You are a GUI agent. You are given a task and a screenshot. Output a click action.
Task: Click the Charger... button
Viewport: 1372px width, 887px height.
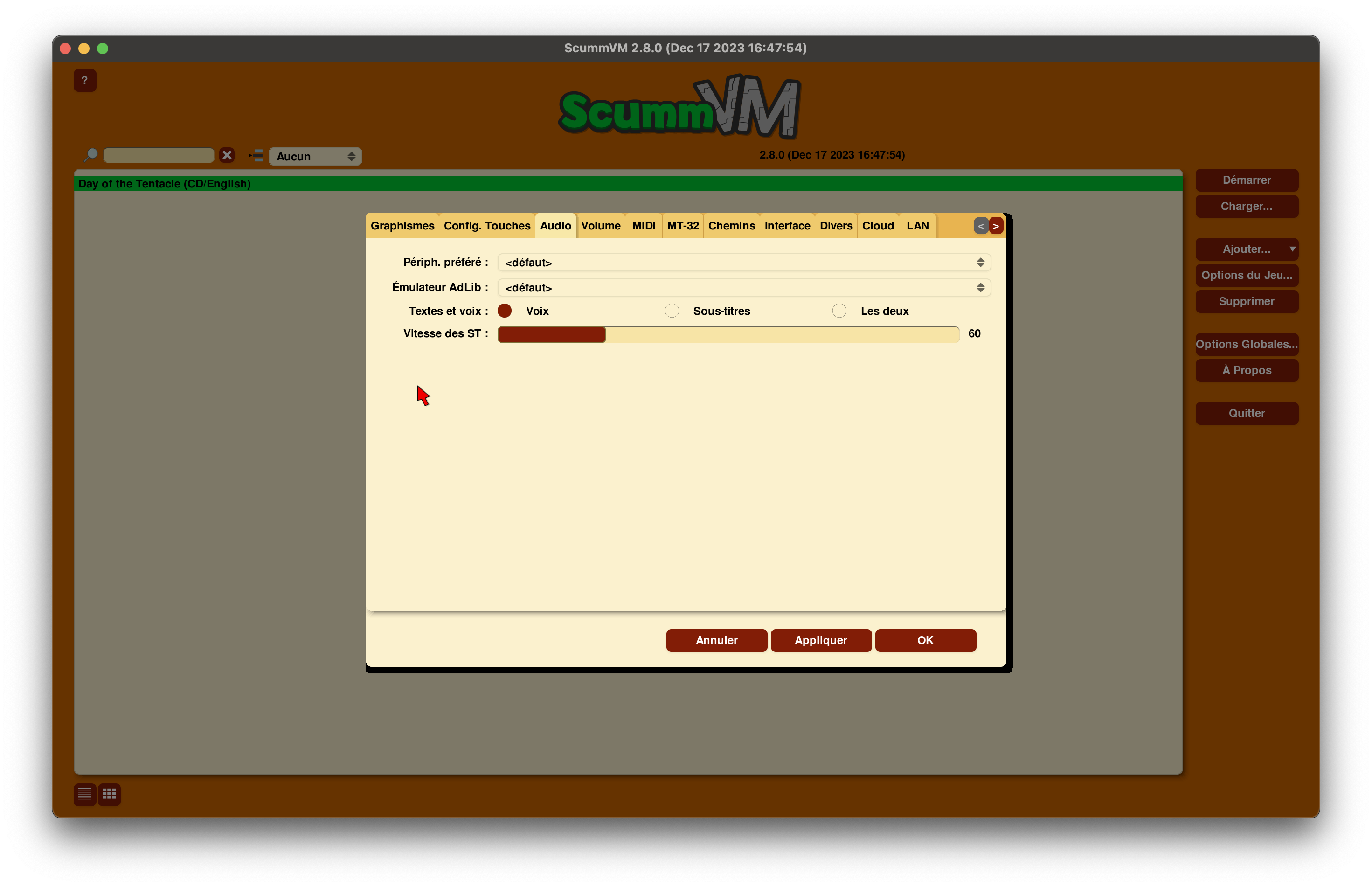tap(1247, 206)
